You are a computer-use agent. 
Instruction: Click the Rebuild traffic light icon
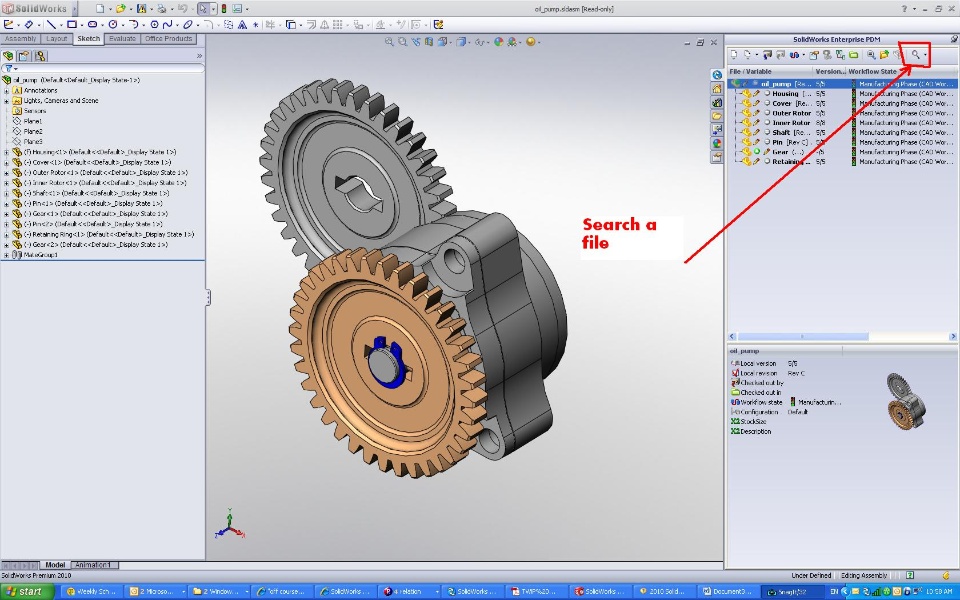(x=223, y=9)
